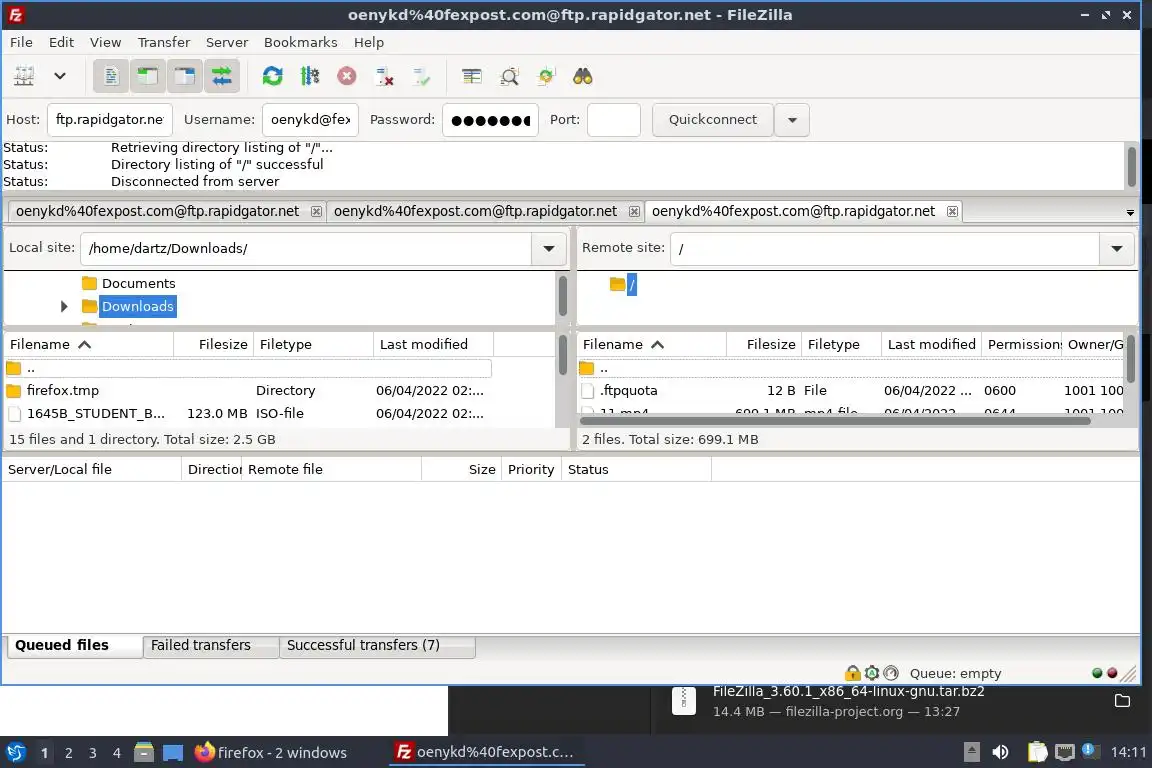This screenshot has height=768, width=1152.
Task: Click the Disconnect from server icon
Action: [x=384, y=76]
